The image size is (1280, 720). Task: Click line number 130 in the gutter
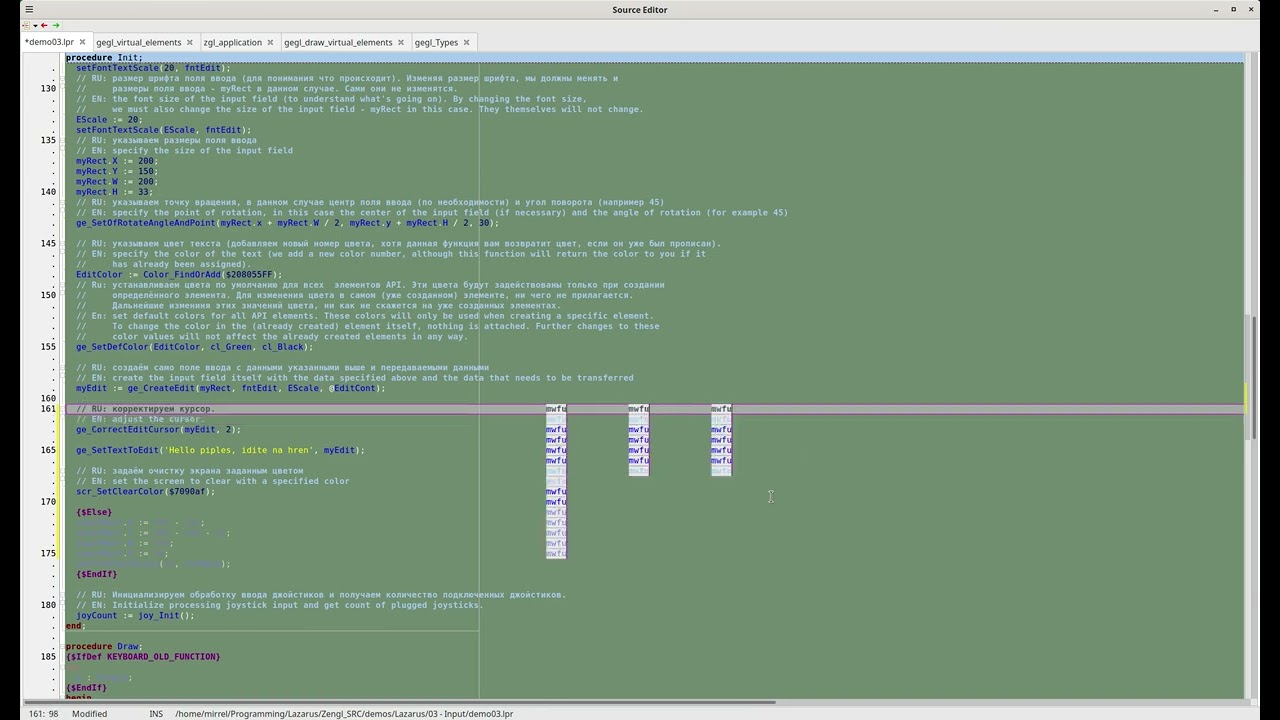(x=48, y=89)
